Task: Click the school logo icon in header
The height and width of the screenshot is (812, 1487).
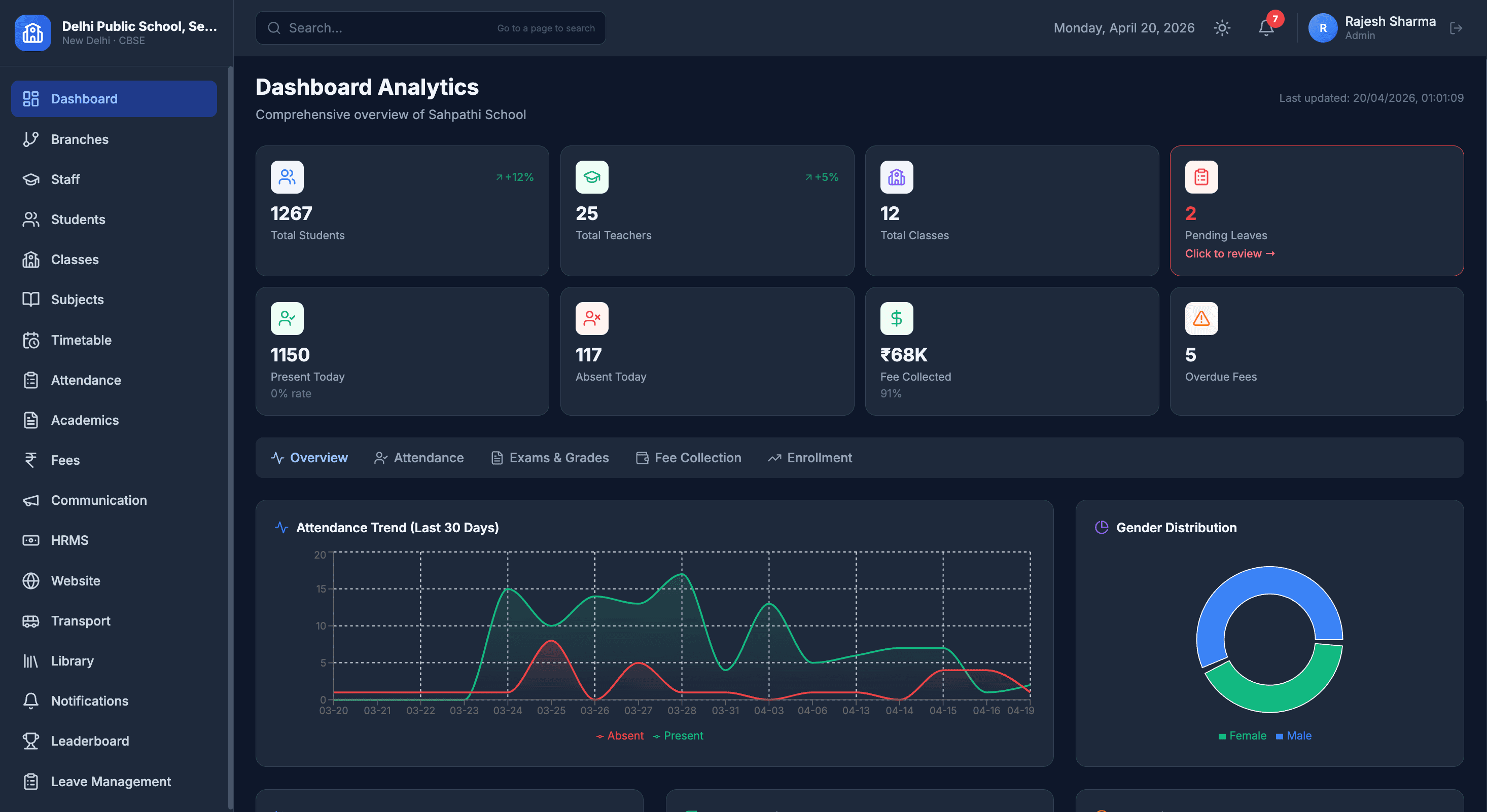Action: coord(33,33)
